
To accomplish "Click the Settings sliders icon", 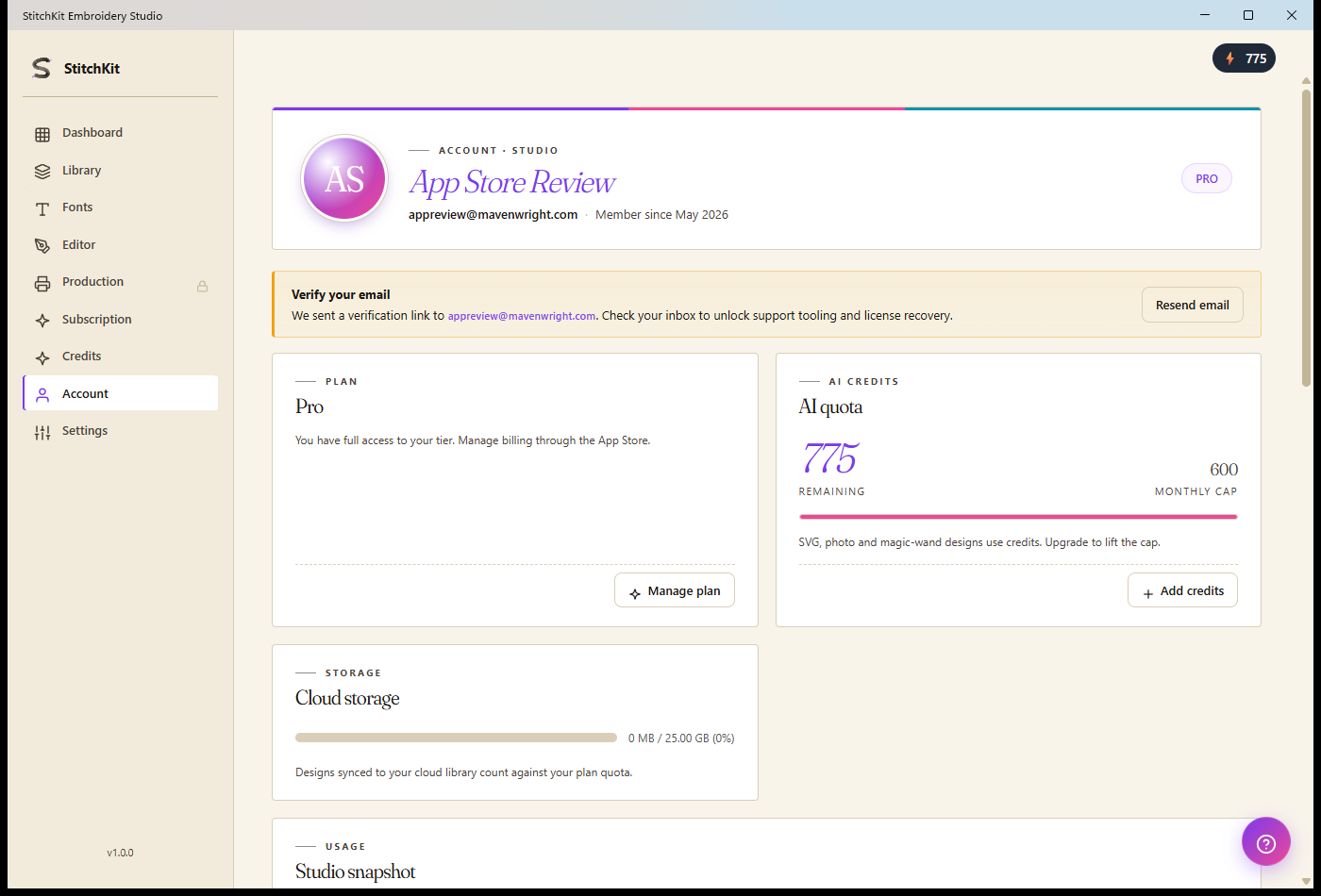I will tap(42, 432).
